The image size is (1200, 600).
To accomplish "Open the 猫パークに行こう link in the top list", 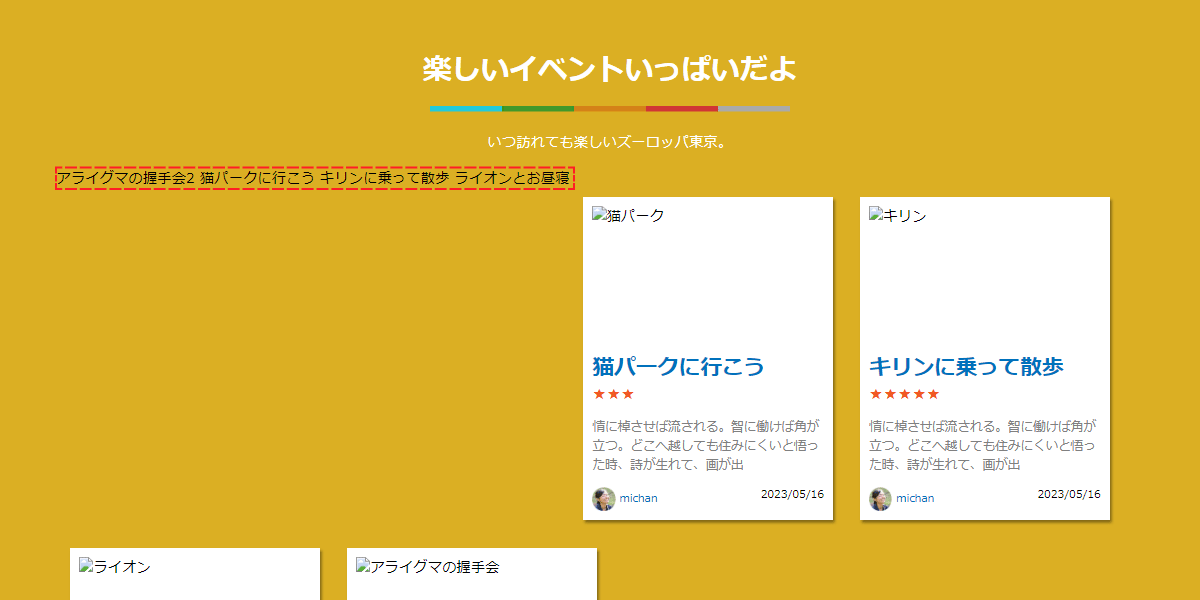I will click(257, 178).
